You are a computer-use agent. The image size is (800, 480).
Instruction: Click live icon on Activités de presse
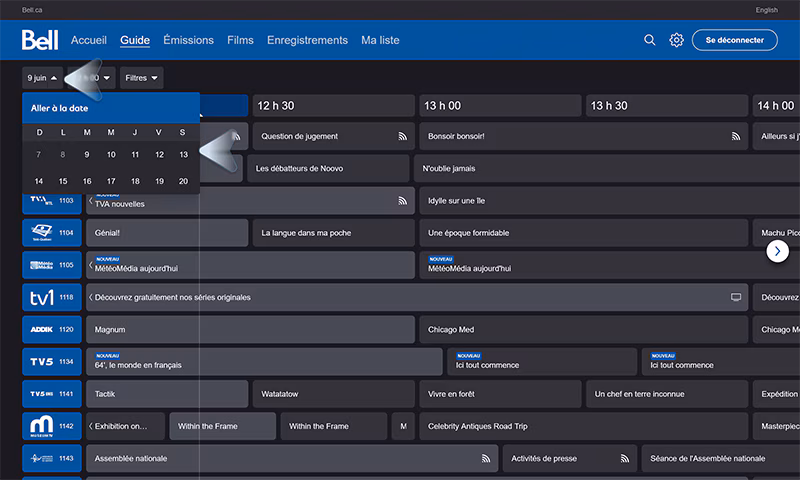[624, 459]
